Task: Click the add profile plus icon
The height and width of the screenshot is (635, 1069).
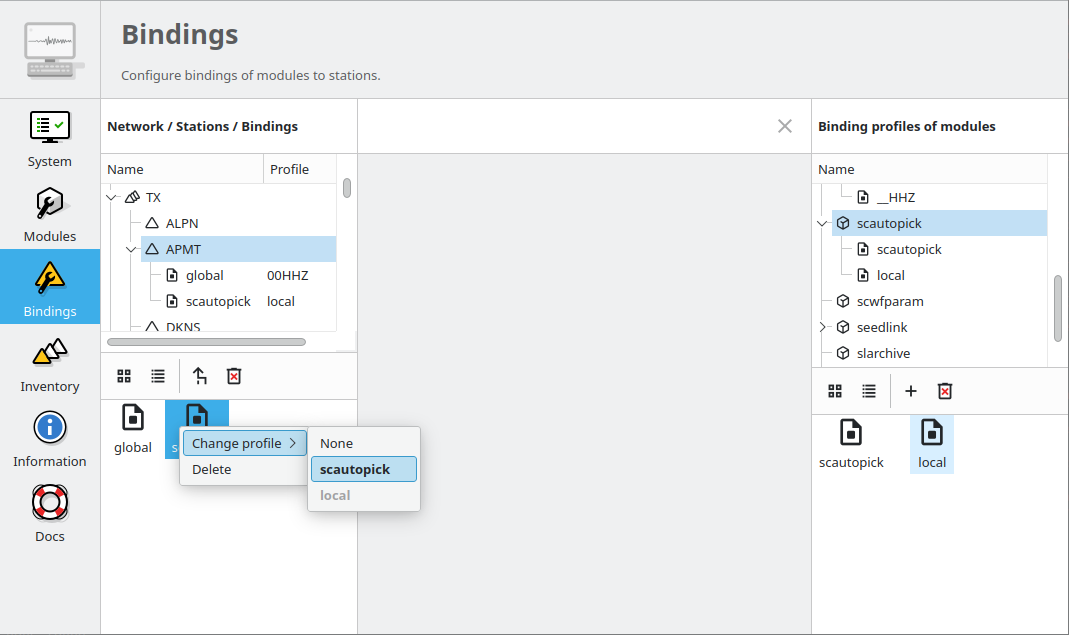Action: coord(910,391)
